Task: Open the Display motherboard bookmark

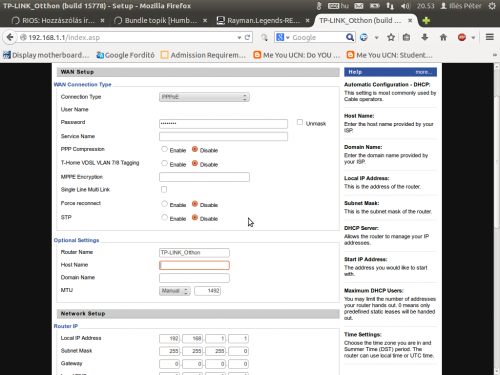Action: (x=46, y=55)
